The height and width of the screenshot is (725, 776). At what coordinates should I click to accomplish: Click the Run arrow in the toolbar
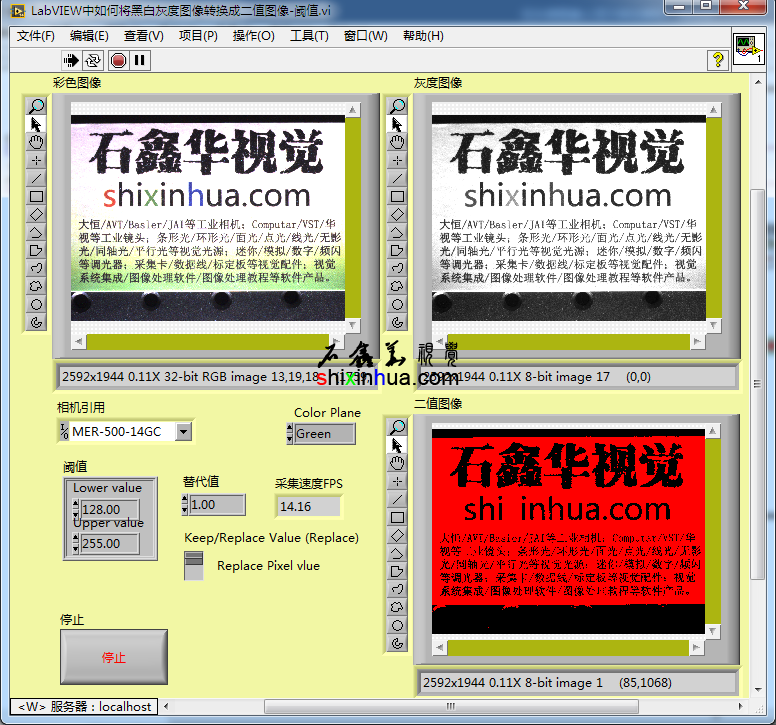[x=71, y=60]
